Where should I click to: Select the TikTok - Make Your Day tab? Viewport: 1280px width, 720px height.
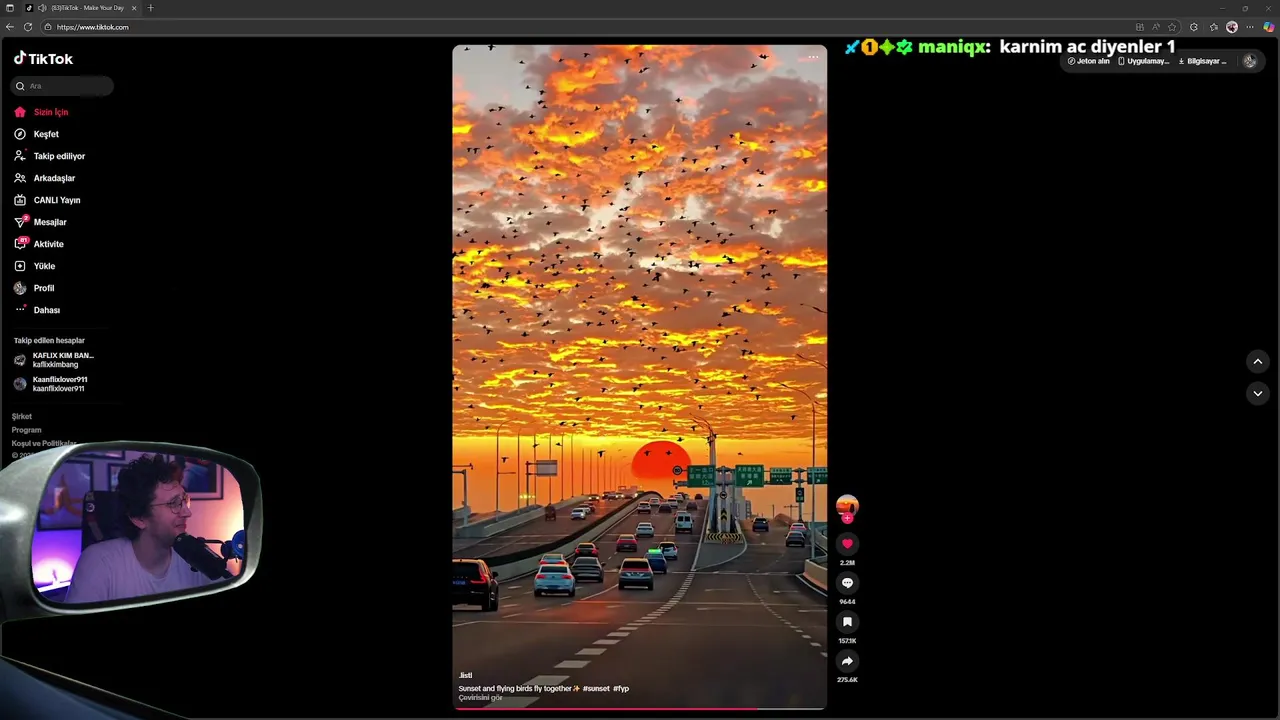(80, 8)
